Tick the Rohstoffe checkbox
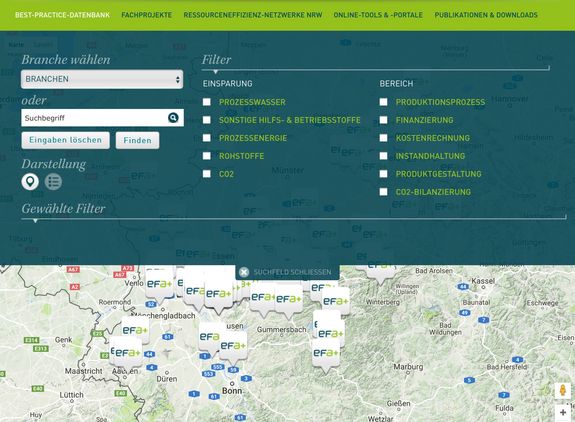Screen dimensions: 575x422 207,156
